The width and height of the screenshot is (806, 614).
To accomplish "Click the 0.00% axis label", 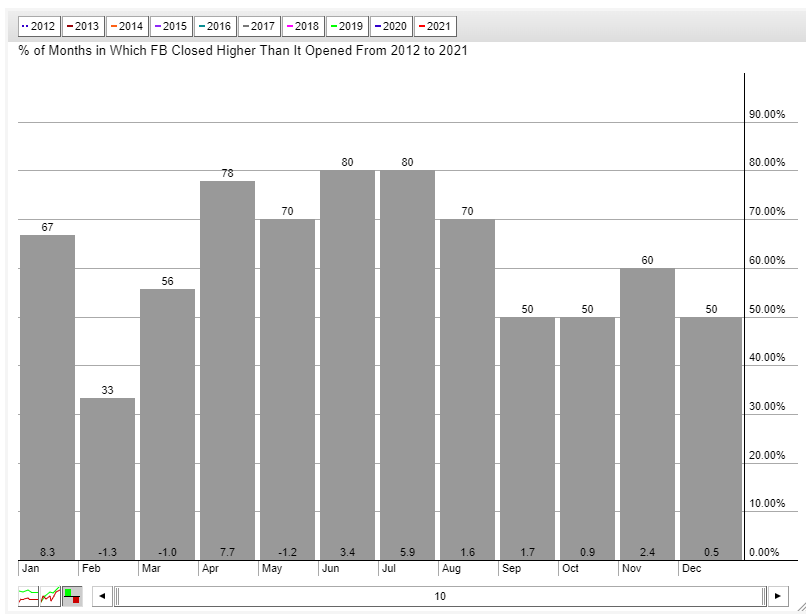I will pyautogui.click(x=764, y=552).
